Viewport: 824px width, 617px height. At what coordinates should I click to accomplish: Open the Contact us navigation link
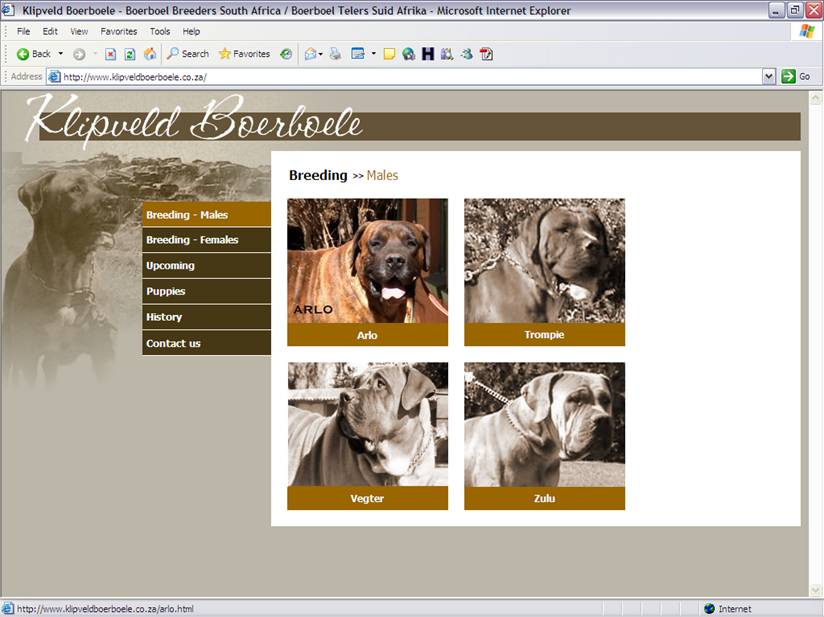206,343
